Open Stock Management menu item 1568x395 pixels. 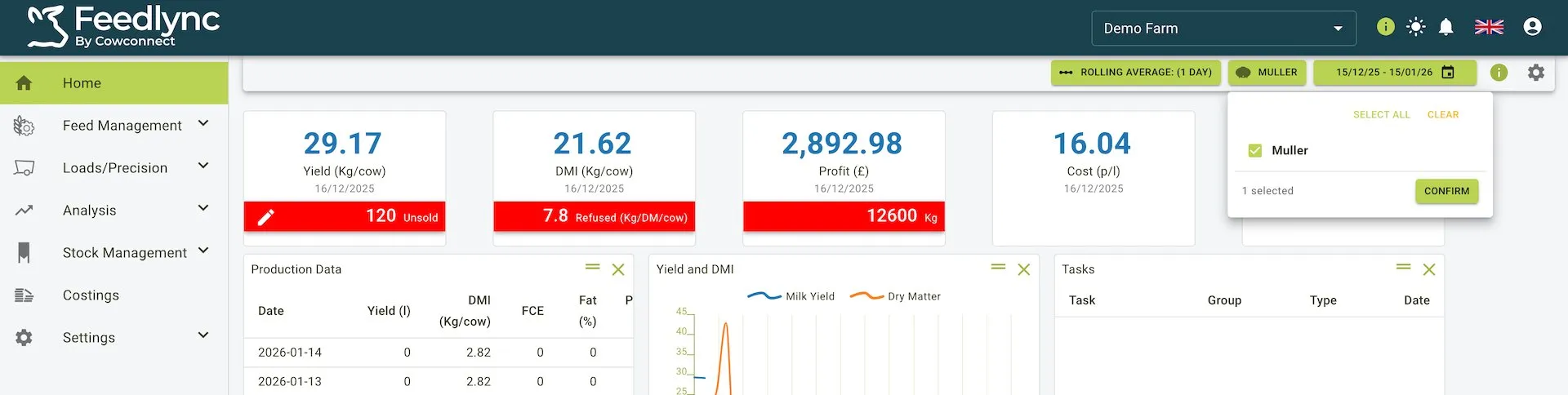125,253
